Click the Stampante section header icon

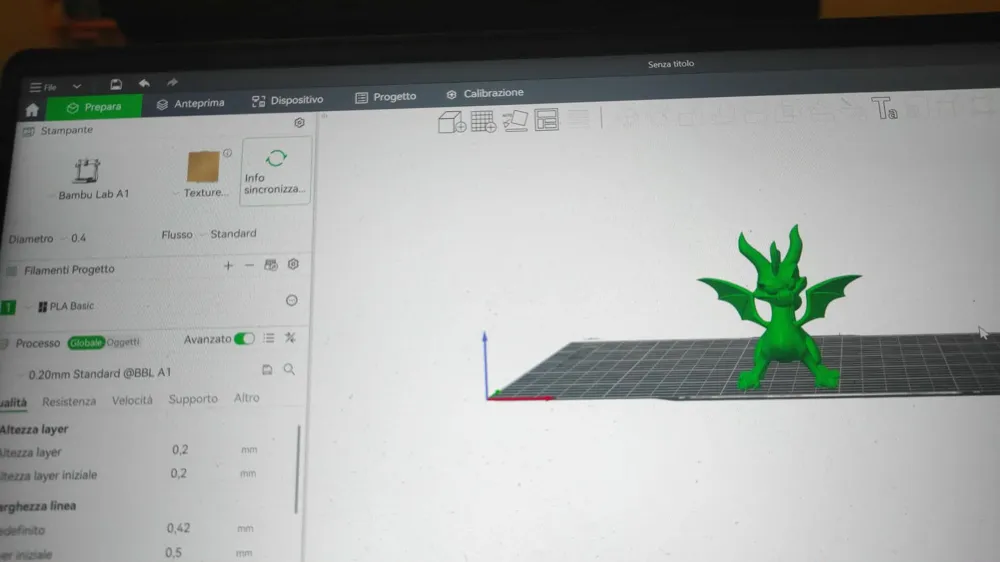[x=29, y=132]
